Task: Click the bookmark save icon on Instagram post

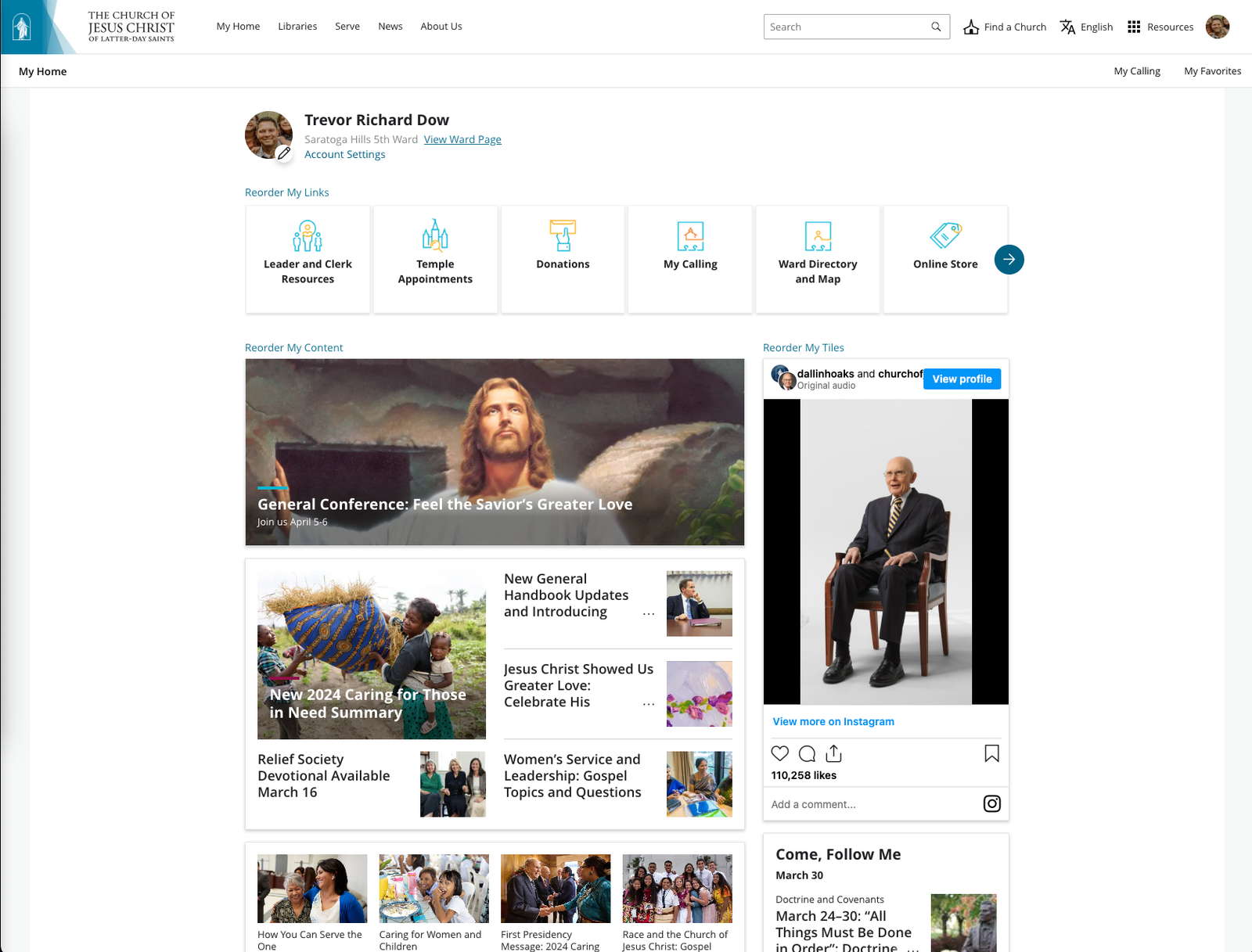Action: pyautogui.click(x=991, y=753)
